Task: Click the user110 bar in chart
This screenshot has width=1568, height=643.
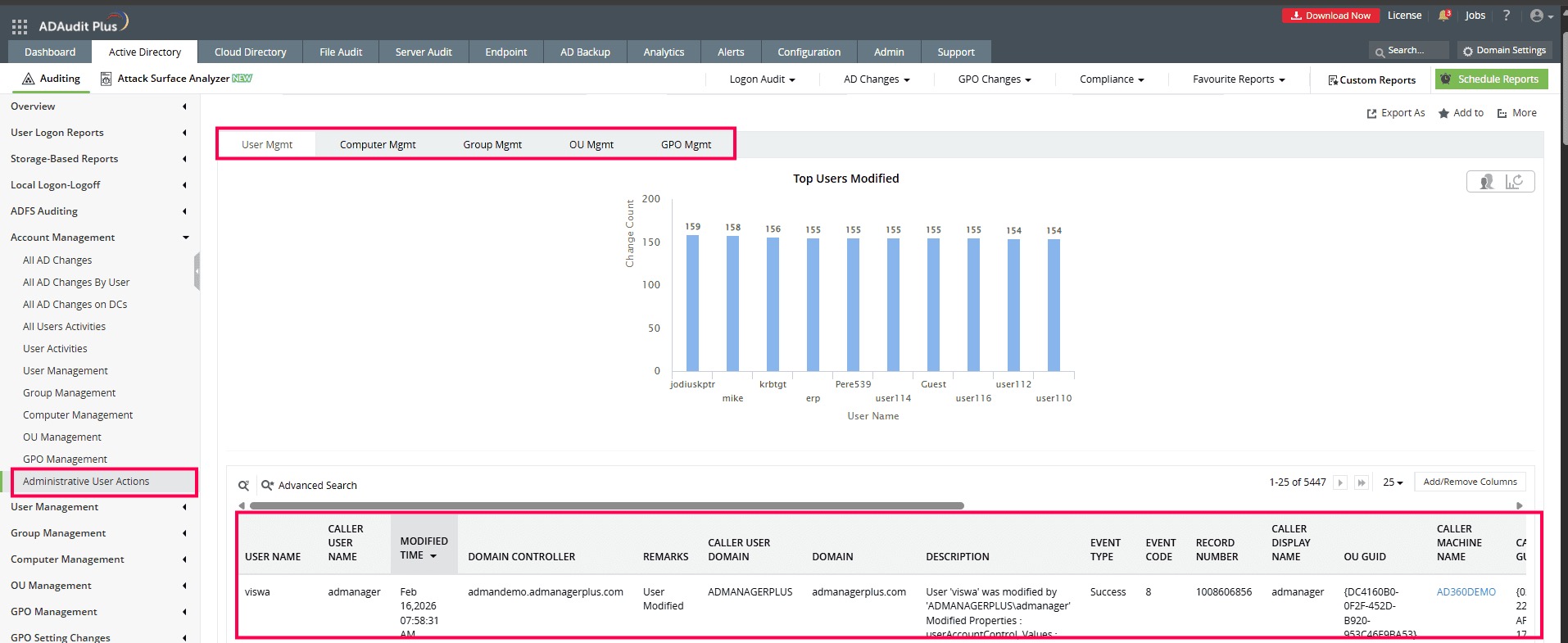Action: pyautogui.click(x=1054, y=305)
